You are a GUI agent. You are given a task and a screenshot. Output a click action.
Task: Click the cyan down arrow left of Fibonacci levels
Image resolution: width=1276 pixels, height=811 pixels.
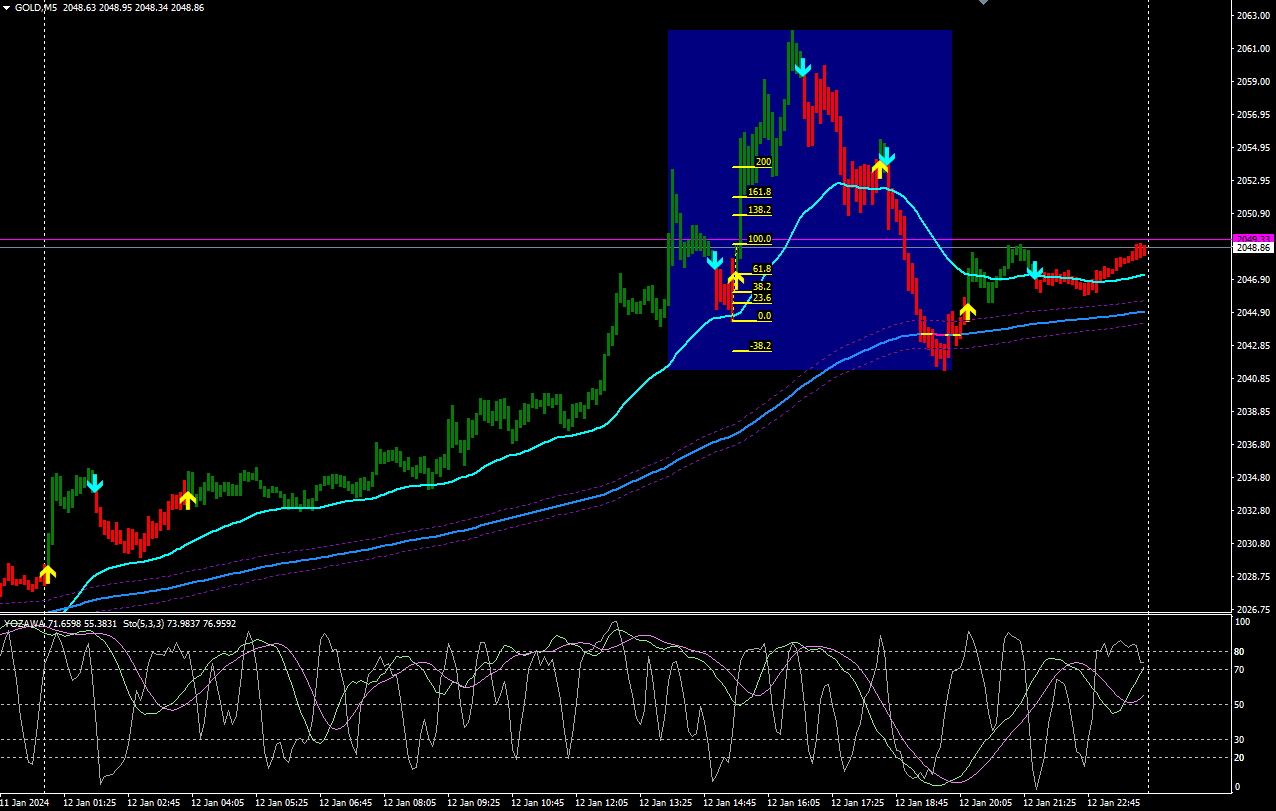click(x=715, y=262)
